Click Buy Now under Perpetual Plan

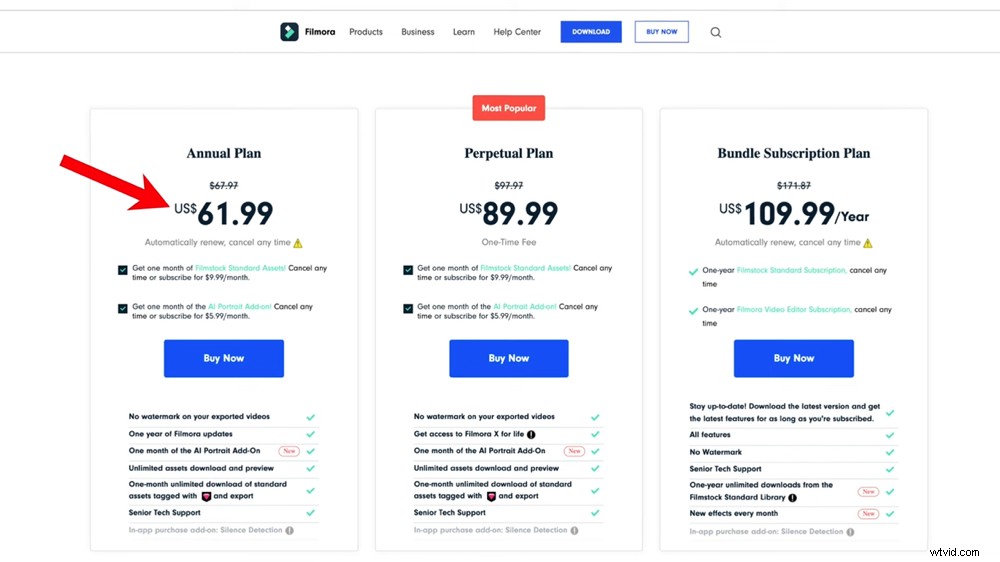pyautogui.click(x=509, y=358)
